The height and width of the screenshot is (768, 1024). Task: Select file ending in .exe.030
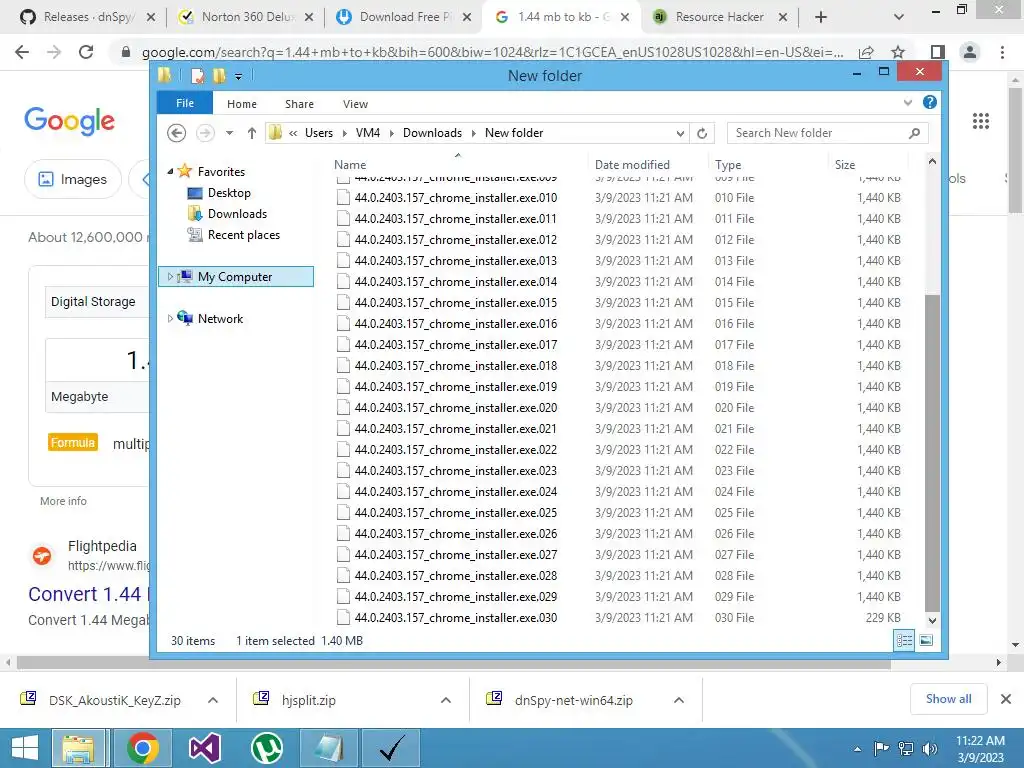(x=456, y=618)
